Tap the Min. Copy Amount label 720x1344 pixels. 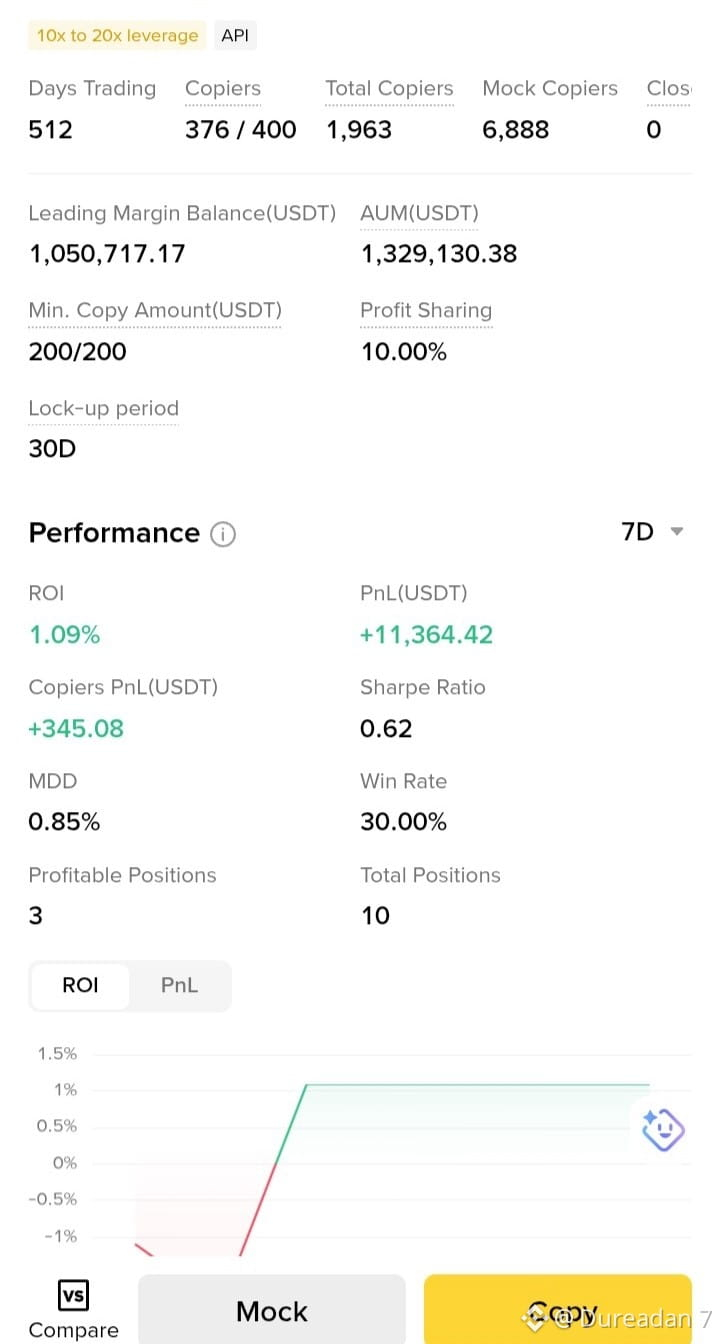click(x=155, y=311)
